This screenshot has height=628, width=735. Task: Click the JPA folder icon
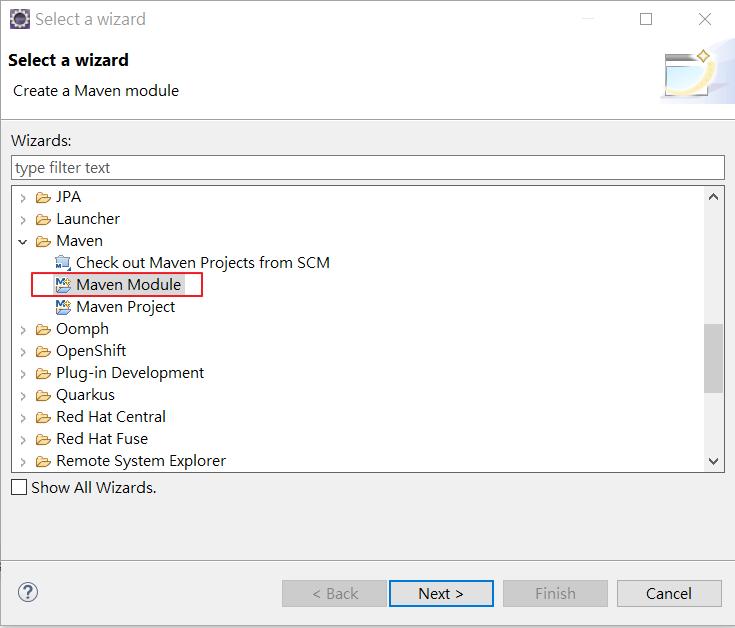point(43,197)
